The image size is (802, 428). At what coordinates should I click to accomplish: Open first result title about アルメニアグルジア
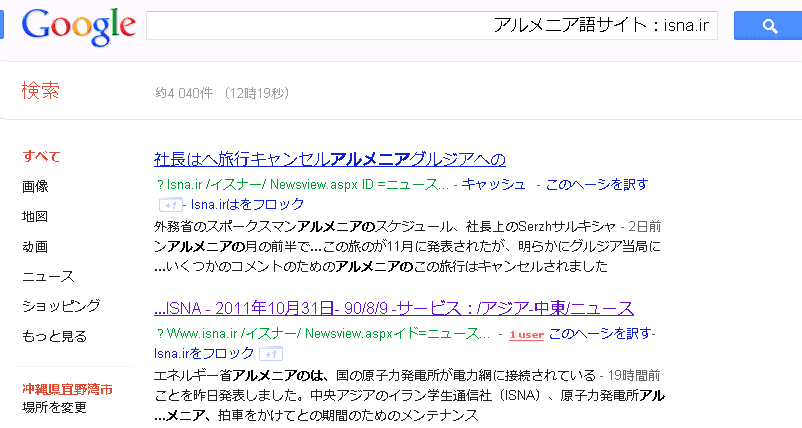tap(330, 159)
